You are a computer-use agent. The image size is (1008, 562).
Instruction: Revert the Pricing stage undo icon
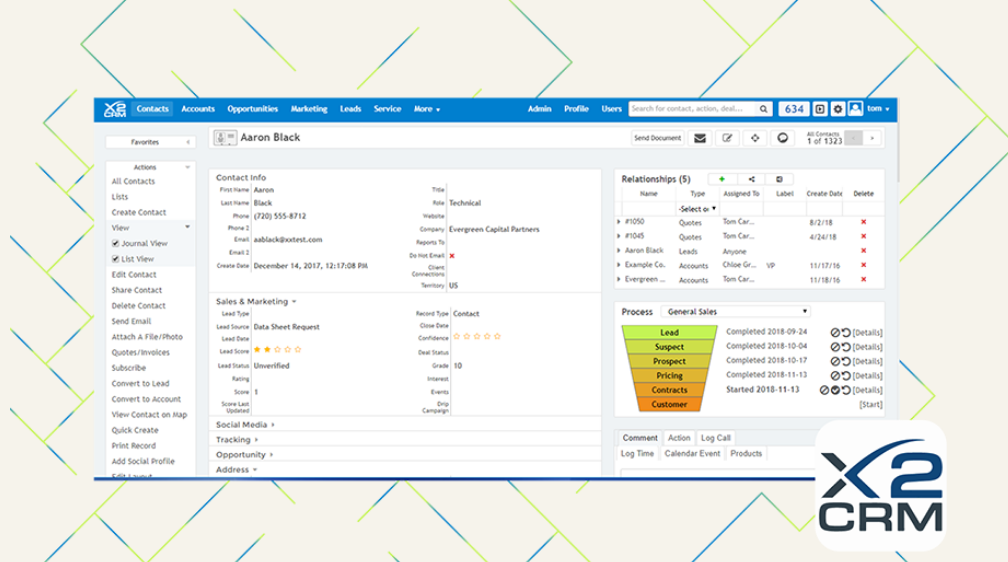(846, 376)
